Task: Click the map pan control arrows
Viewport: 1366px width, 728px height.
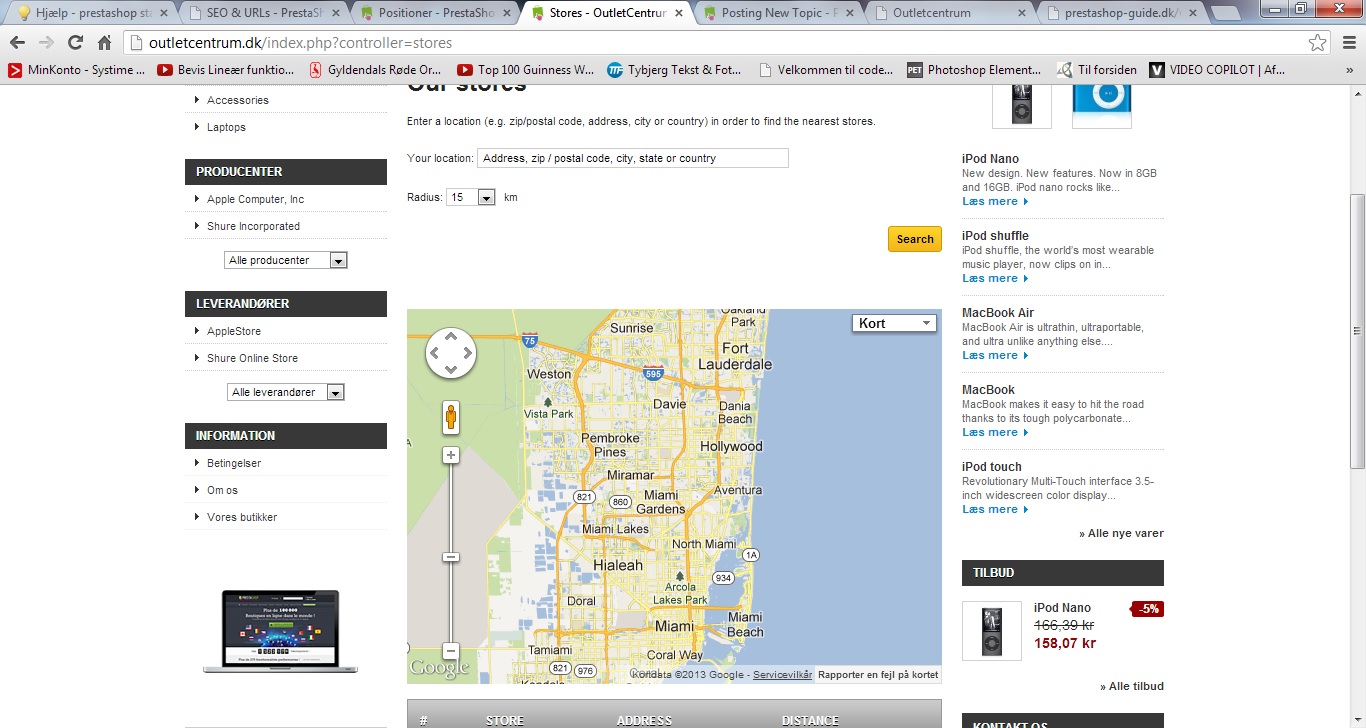Action: [451, 353]
